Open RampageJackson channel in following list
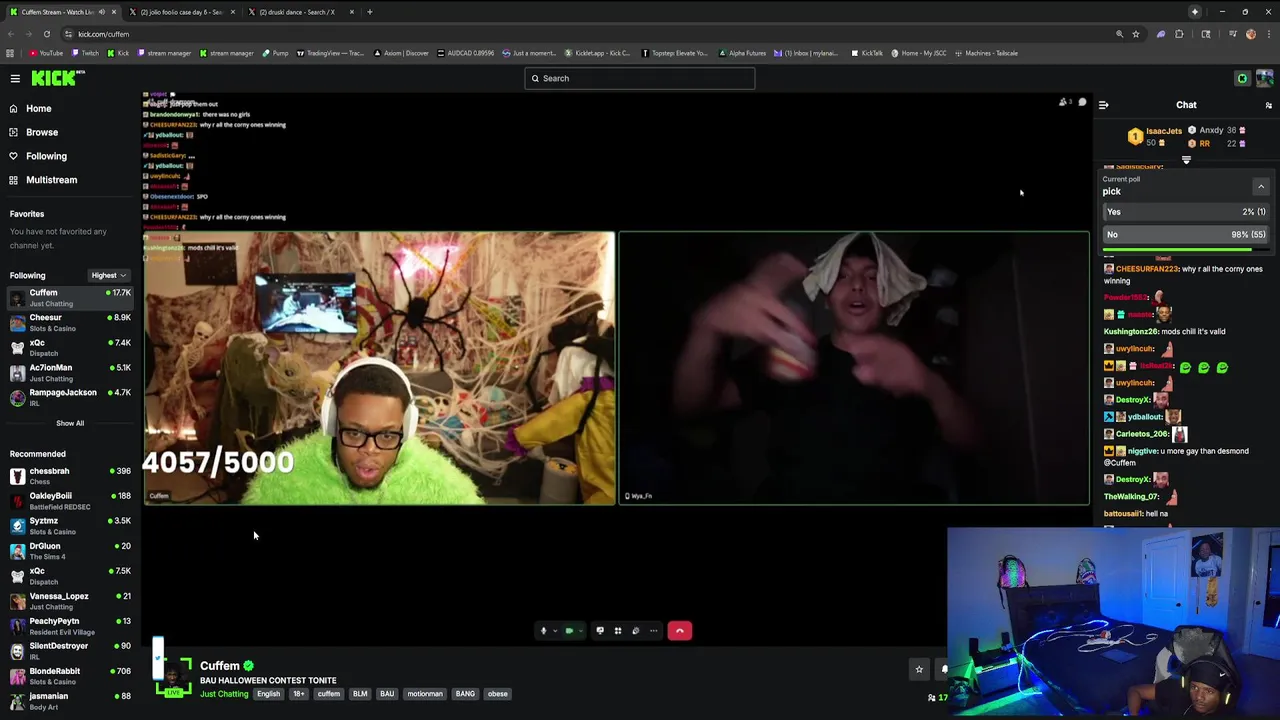The image size is (1280, 720). (70, 397)
